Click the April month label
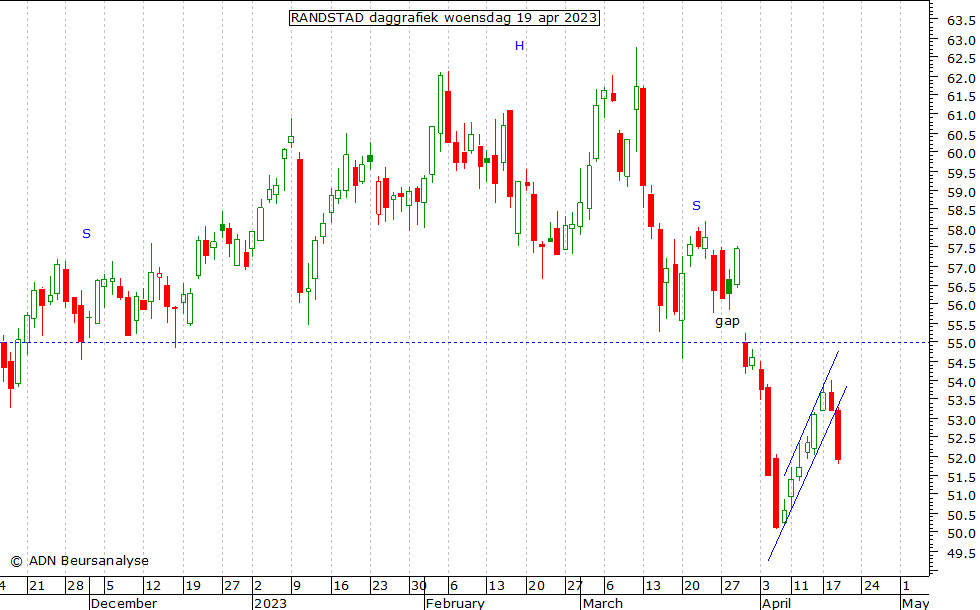 click(x=777, y=603)
